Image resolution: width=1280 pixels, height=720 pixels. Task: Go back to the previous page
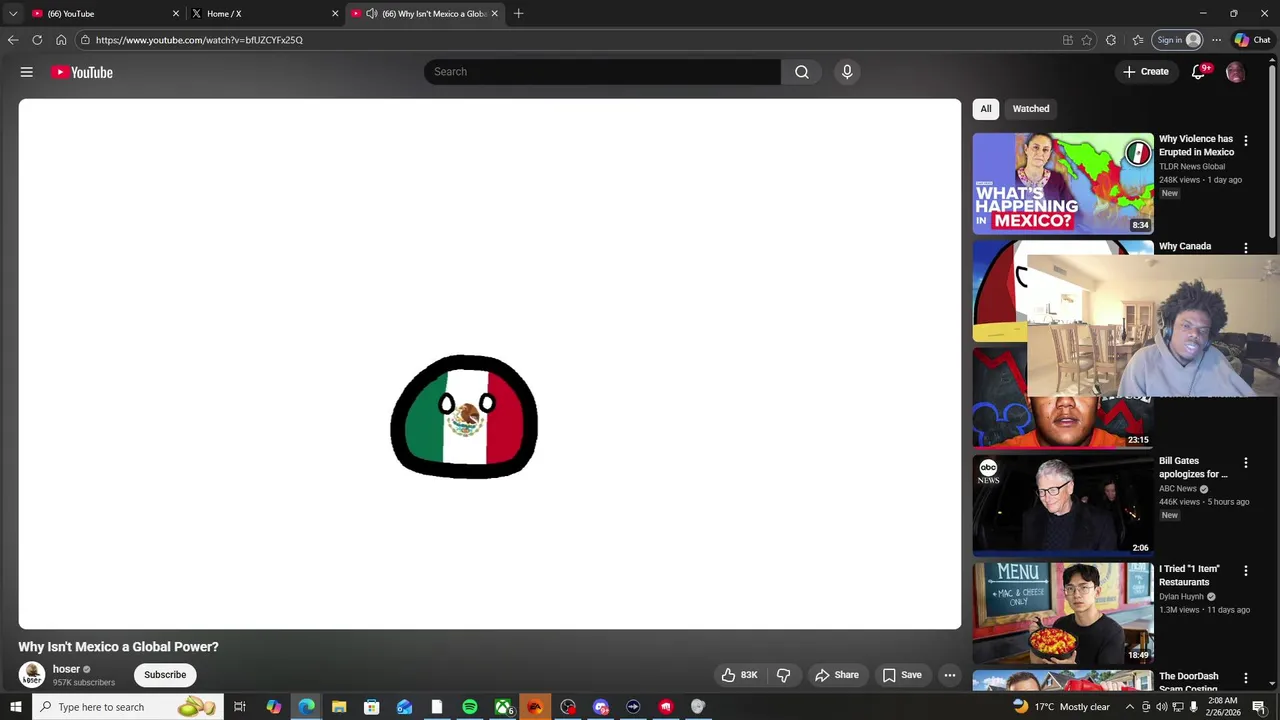click(13, 40)
